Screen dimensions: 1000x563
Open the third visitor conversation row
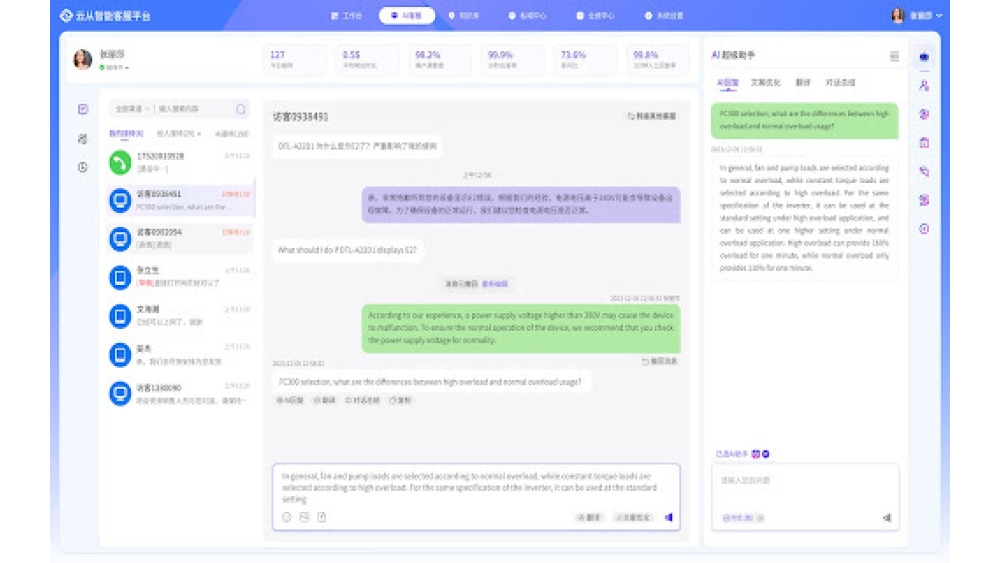pos(180,238)
